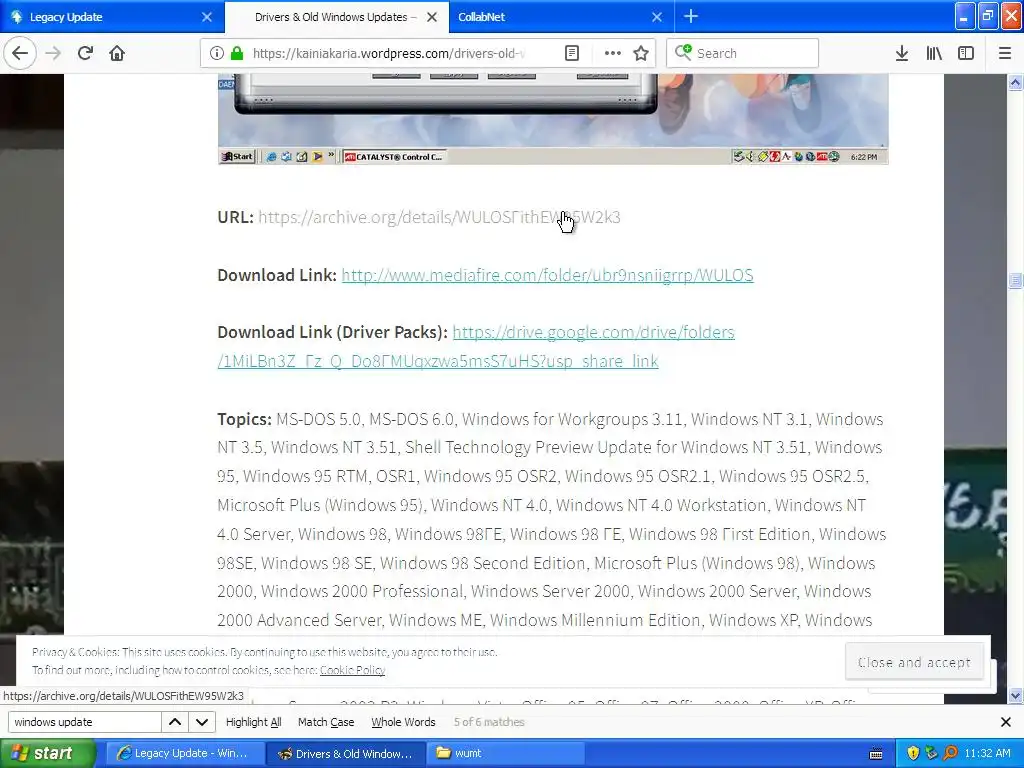Toggle Highlight All in find bar
This screenshot has height=768, width=1024.
pos(253,722)
